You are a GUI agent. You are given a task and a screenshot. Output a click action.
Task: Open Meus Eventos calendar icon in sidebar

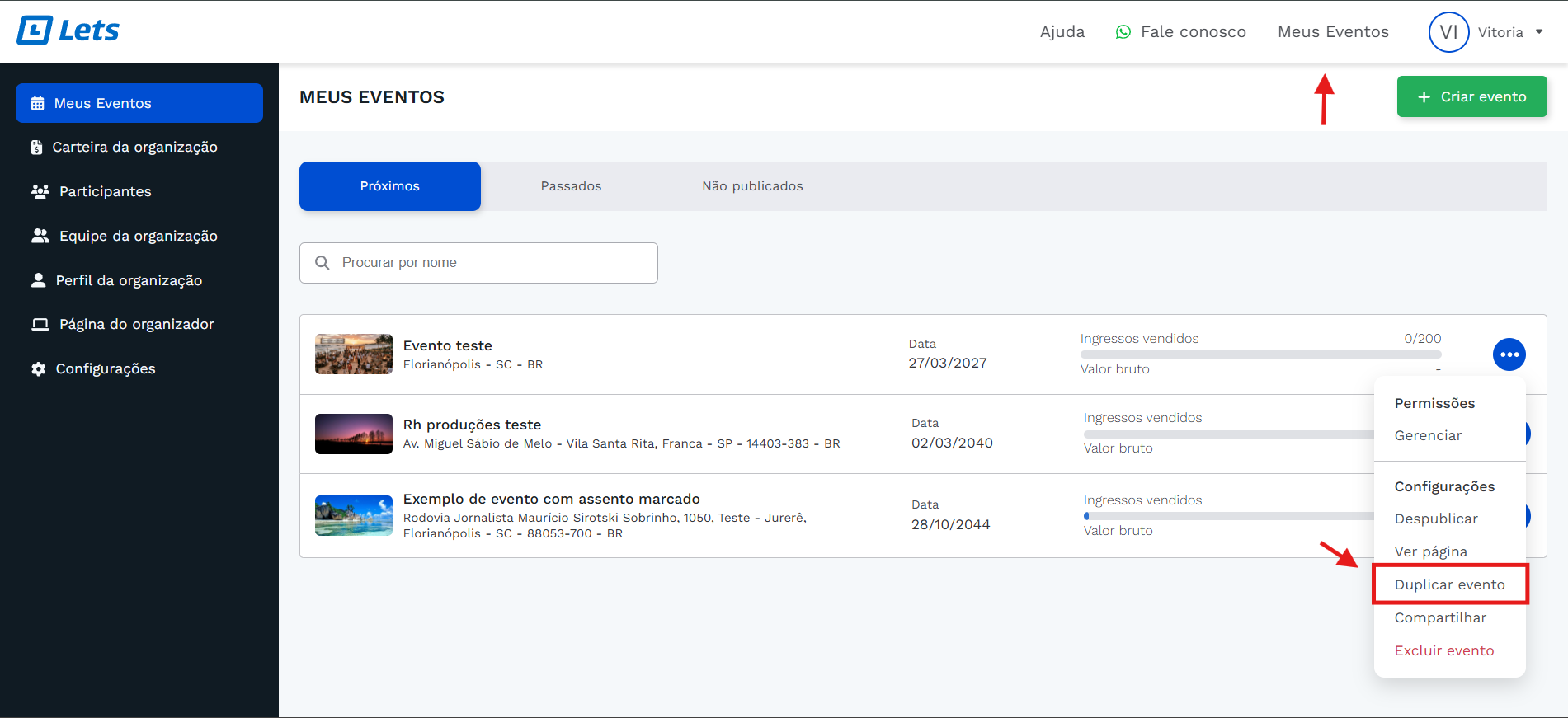point(37,103)
